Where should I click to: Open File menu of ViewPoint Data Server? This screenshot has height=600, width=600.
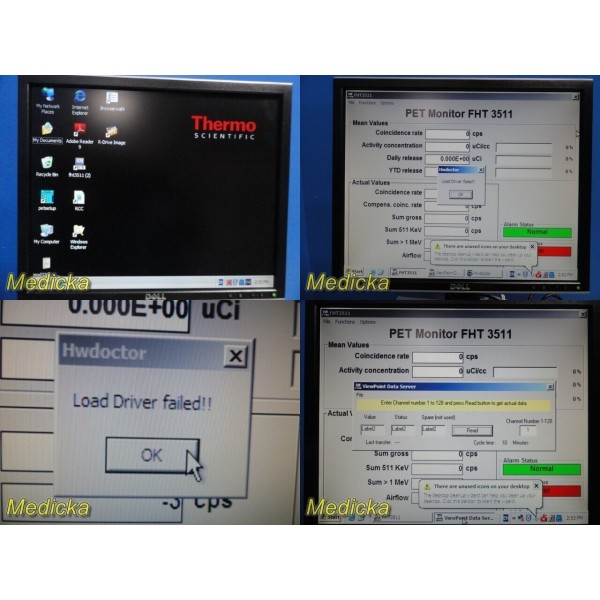coord(359,395)
